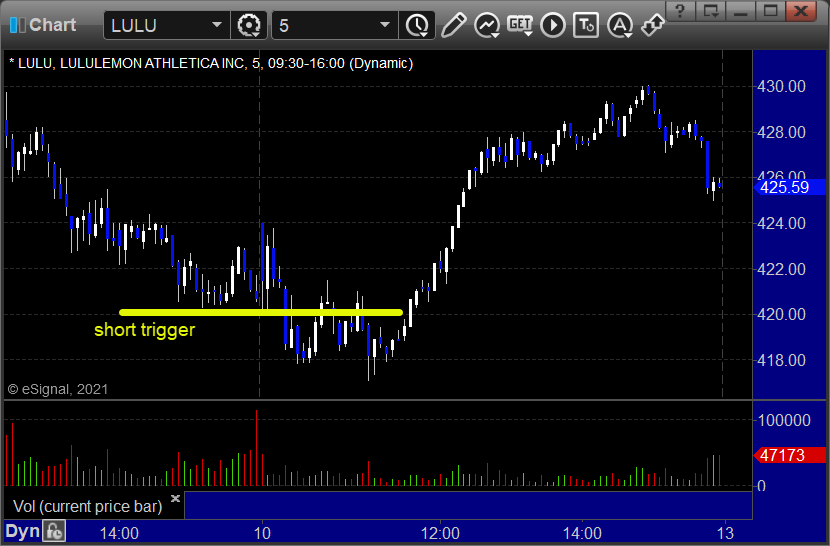Click the chart title LULULEMON ATHLETICA INC

coord(152,64)
